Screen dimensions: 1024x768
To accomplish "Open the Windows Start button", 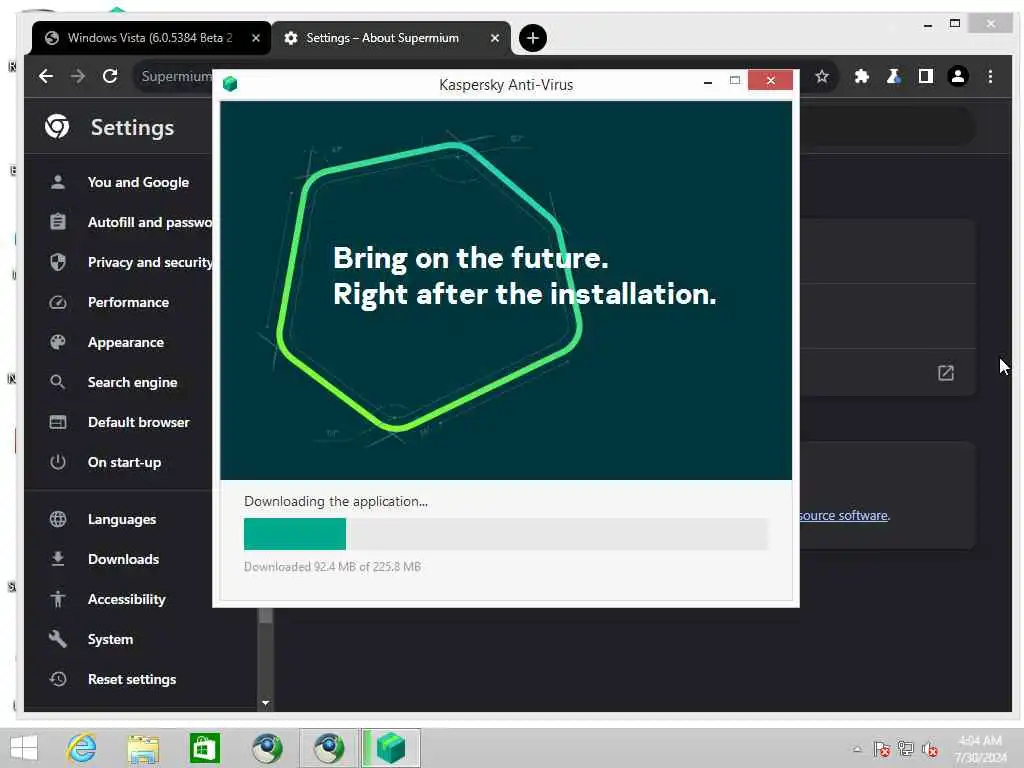I will pyautogui.click(x=24, y=748).
